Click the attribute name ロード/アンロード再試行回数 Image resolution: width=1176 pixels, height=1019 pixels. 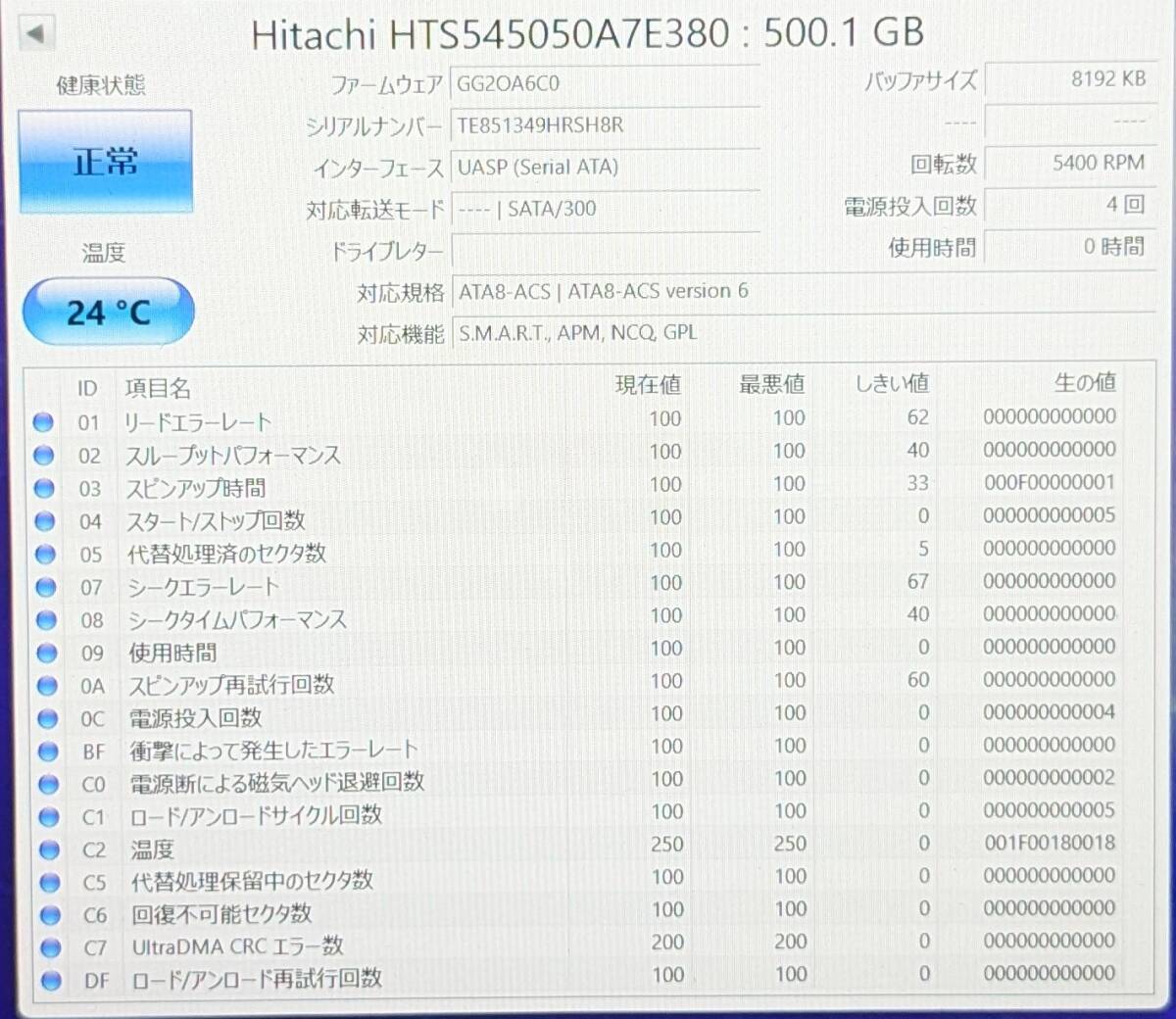[257, 979]
